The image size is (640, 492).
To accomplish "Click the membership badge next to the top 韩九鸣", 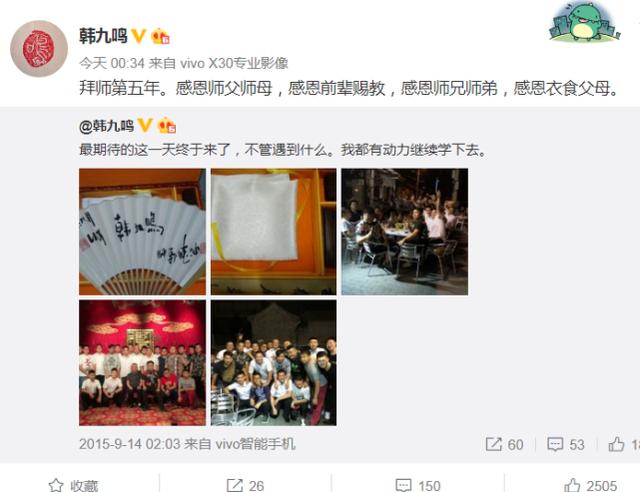I will 160,36.
